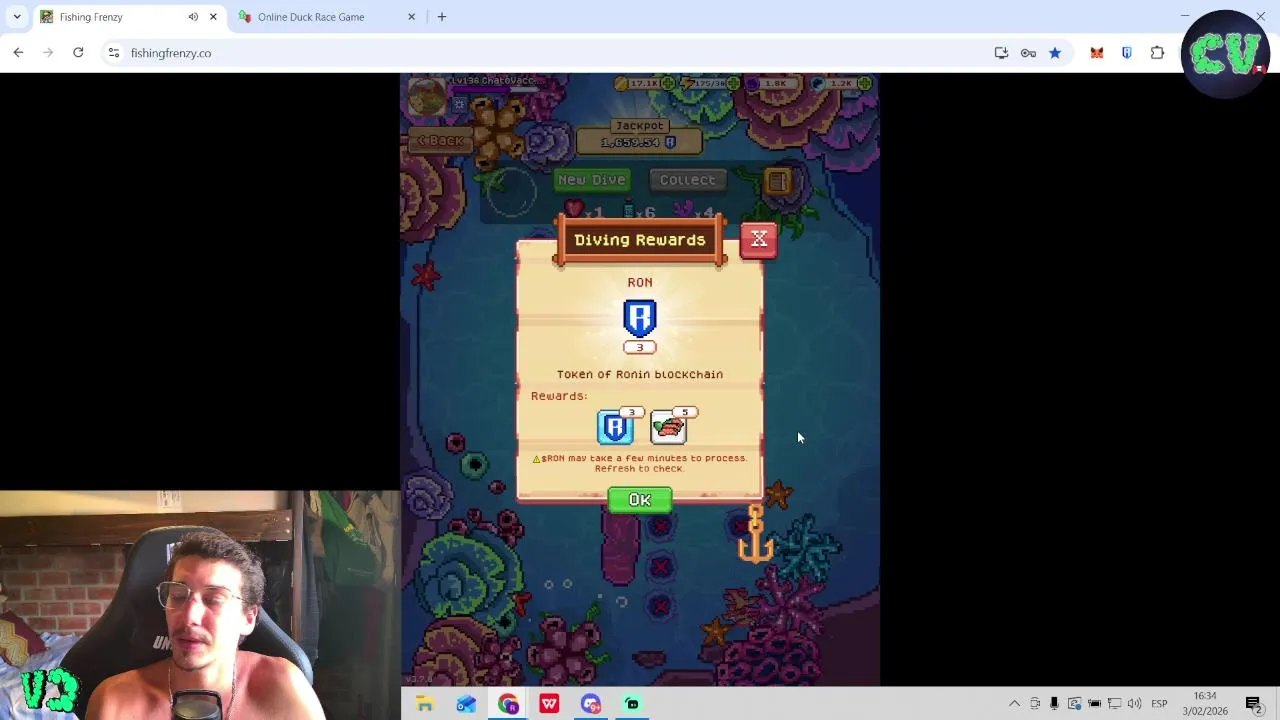Open File Explorer from the taskbar
The height and width of the screenshot is (720, 1280).
click(x=425, y=704)
